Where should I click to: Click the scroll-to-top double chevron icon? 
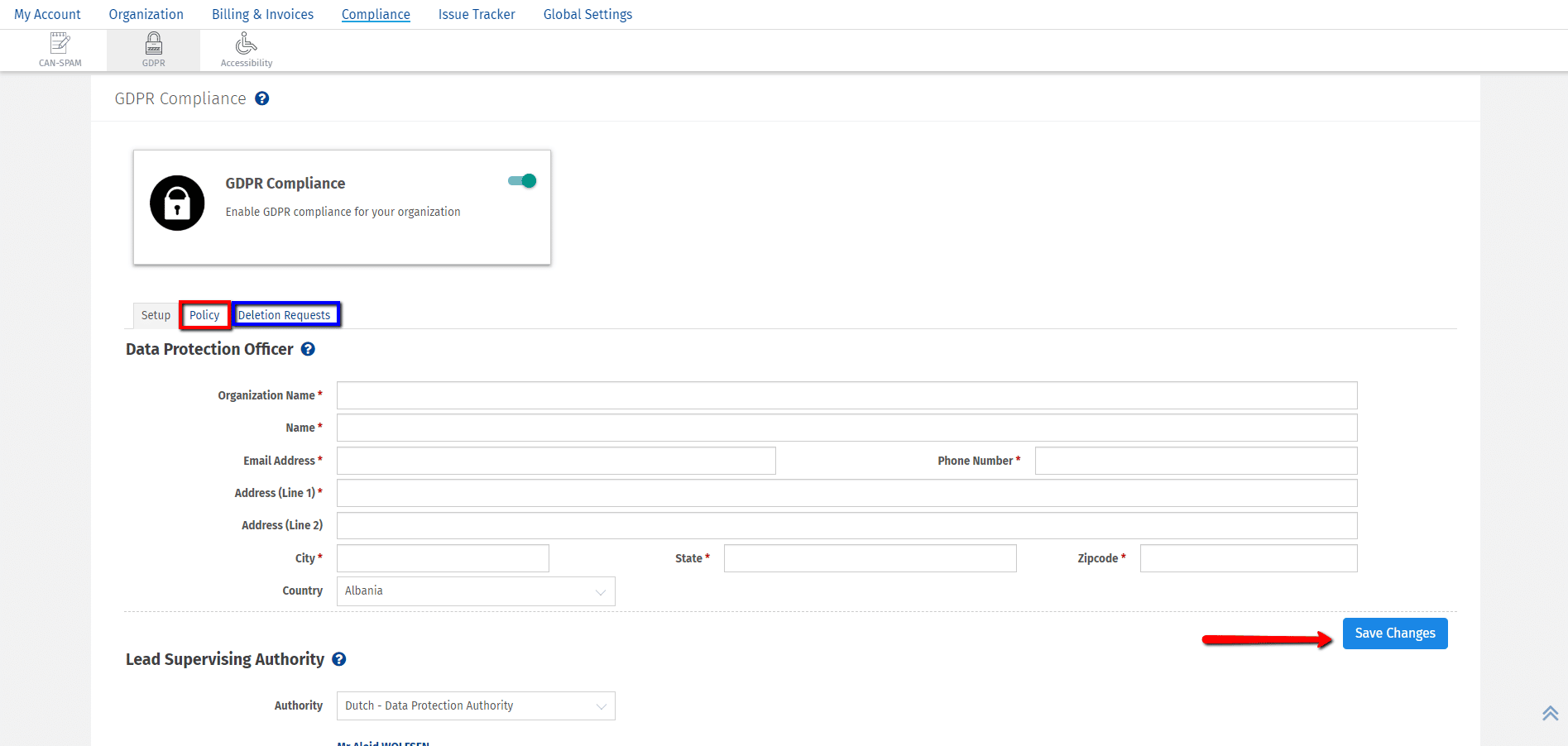pyautogui.click(x=1550, y=713)
